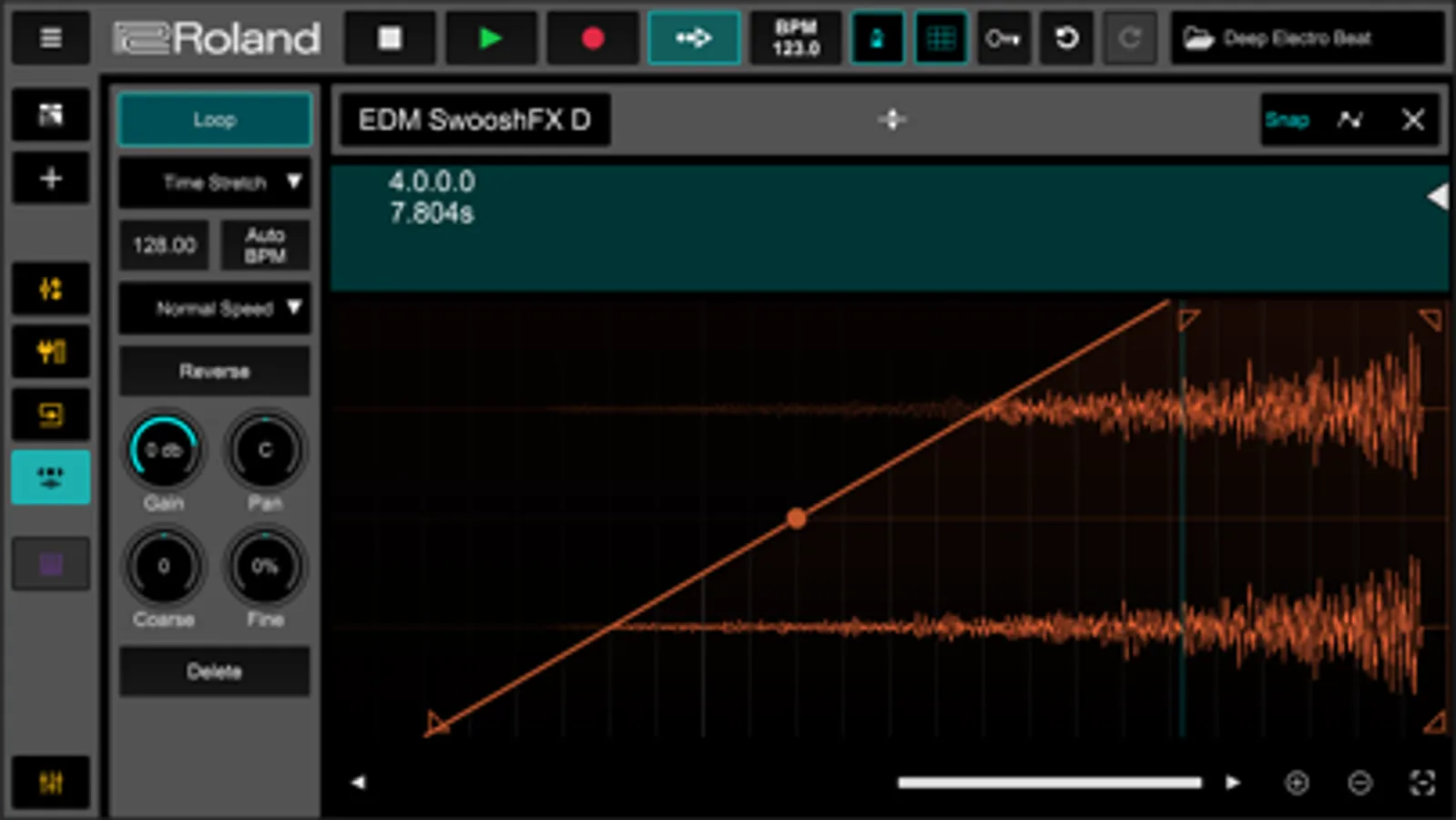The height and width of the screenshot is (820, 1456).
Task: Click the zoom in magnifier icon
Action: pos(1297,782)
